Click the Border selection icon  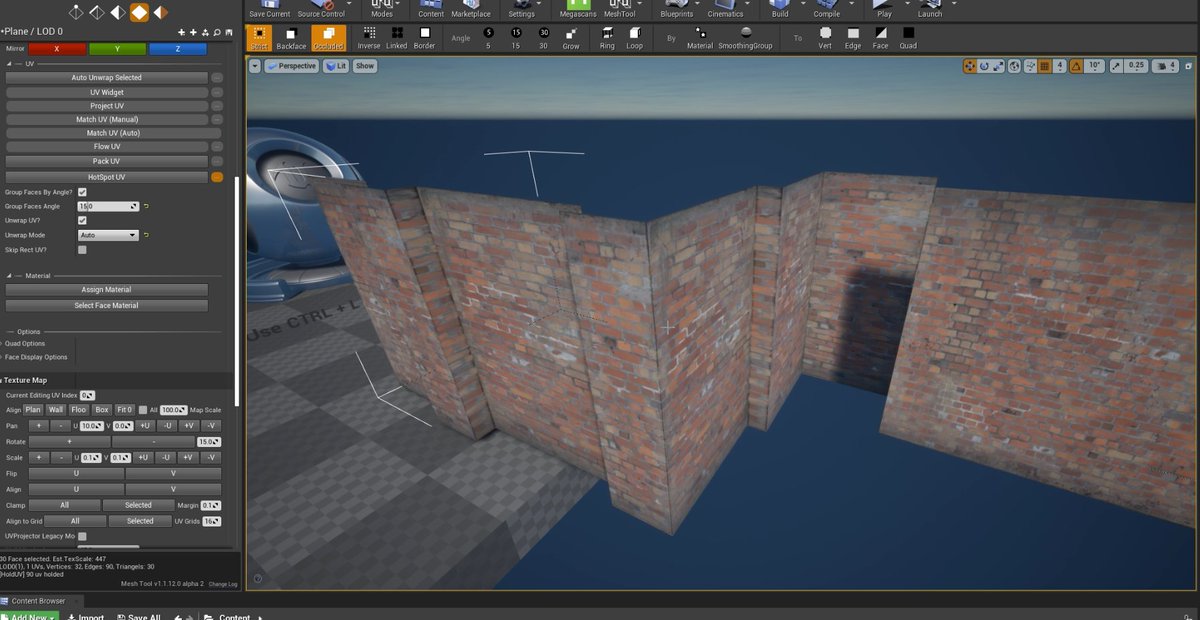tap(425, 39)
